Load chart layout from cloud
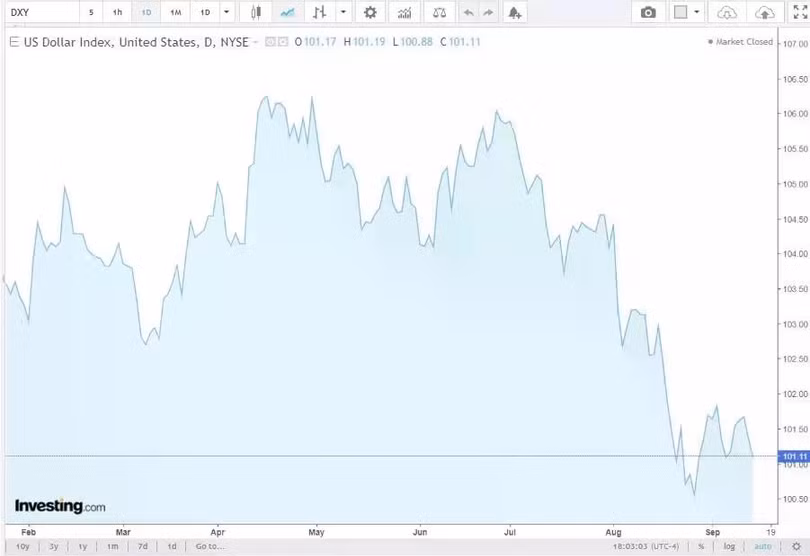810x556 pixels. pos(727,12)
